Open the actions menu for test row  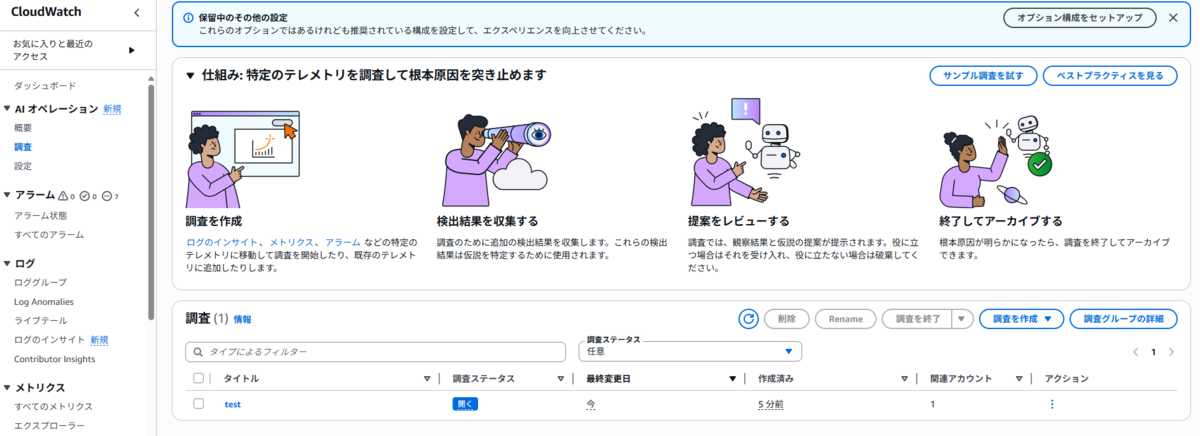click(x=1051, y=404)
